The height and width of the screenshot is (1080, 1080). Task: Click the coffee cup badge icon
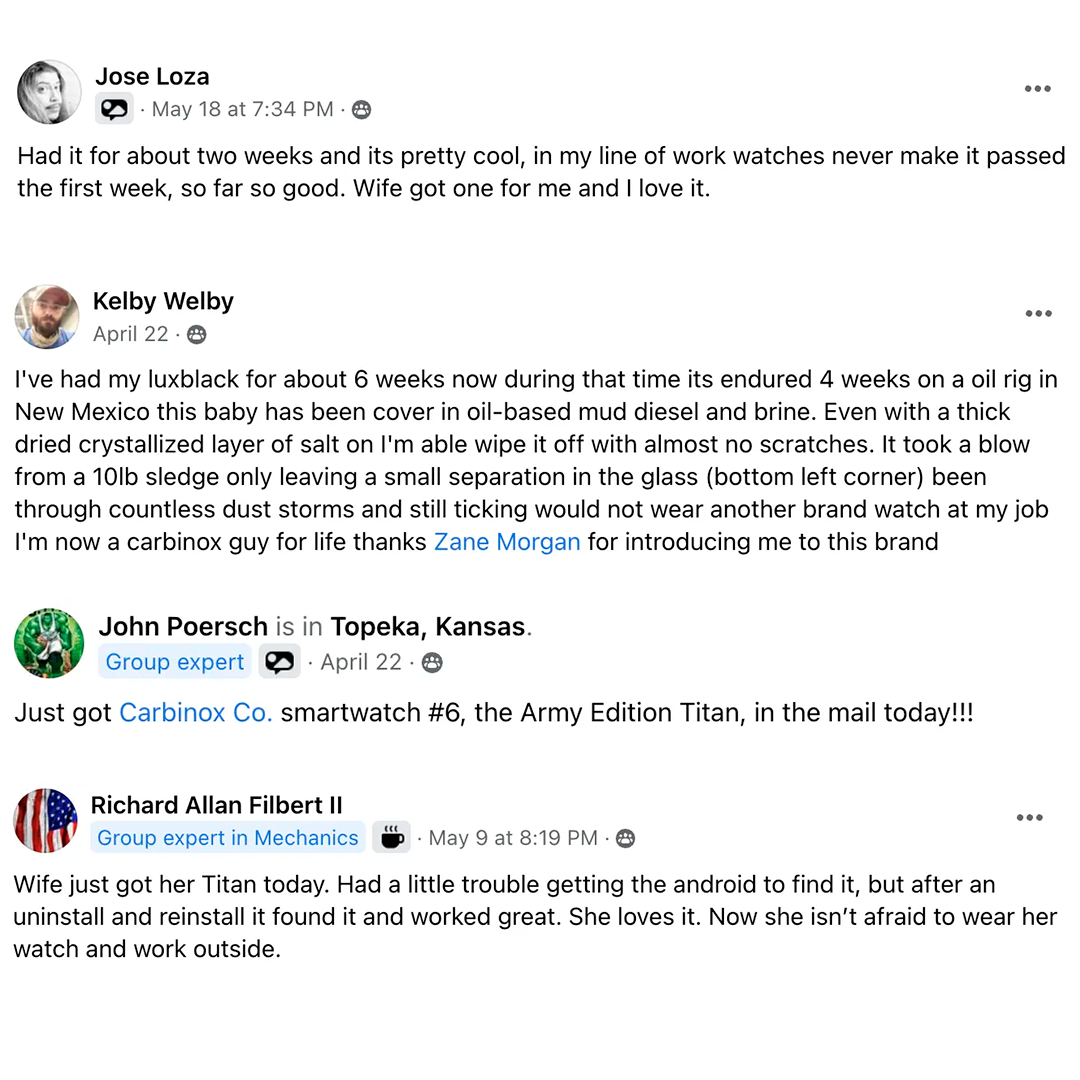tap(392, 838)
